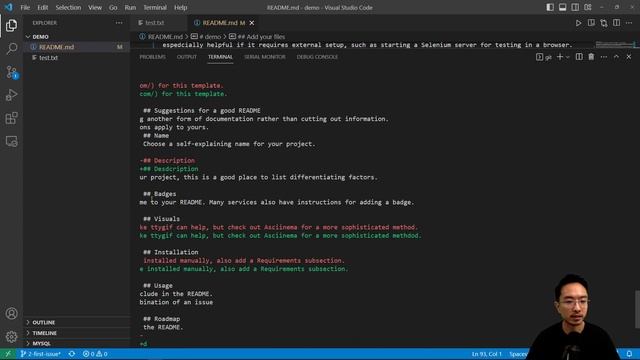Open the Run and Debug view
This screenshot has height=360, width=640.
point(11,95)
